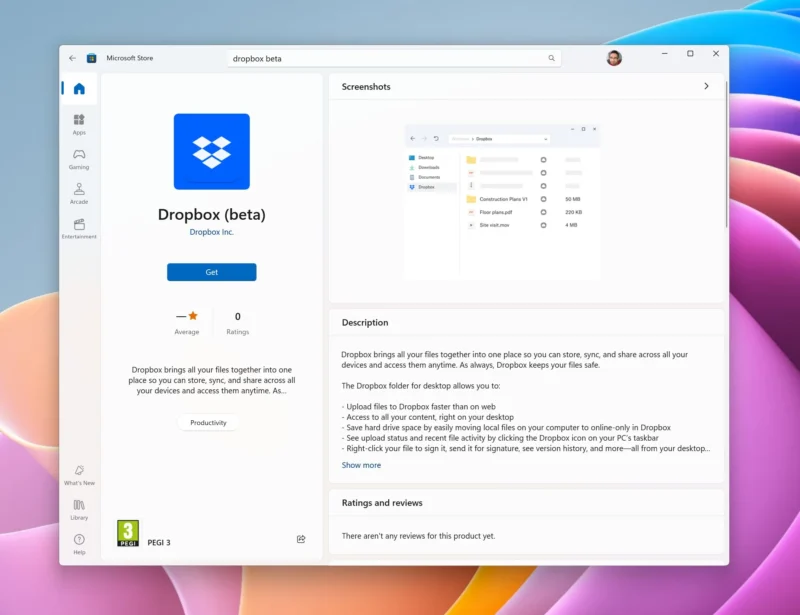Open the Gaming section in sidebar
The image size is (800, 615).
[x=80, y=160]
